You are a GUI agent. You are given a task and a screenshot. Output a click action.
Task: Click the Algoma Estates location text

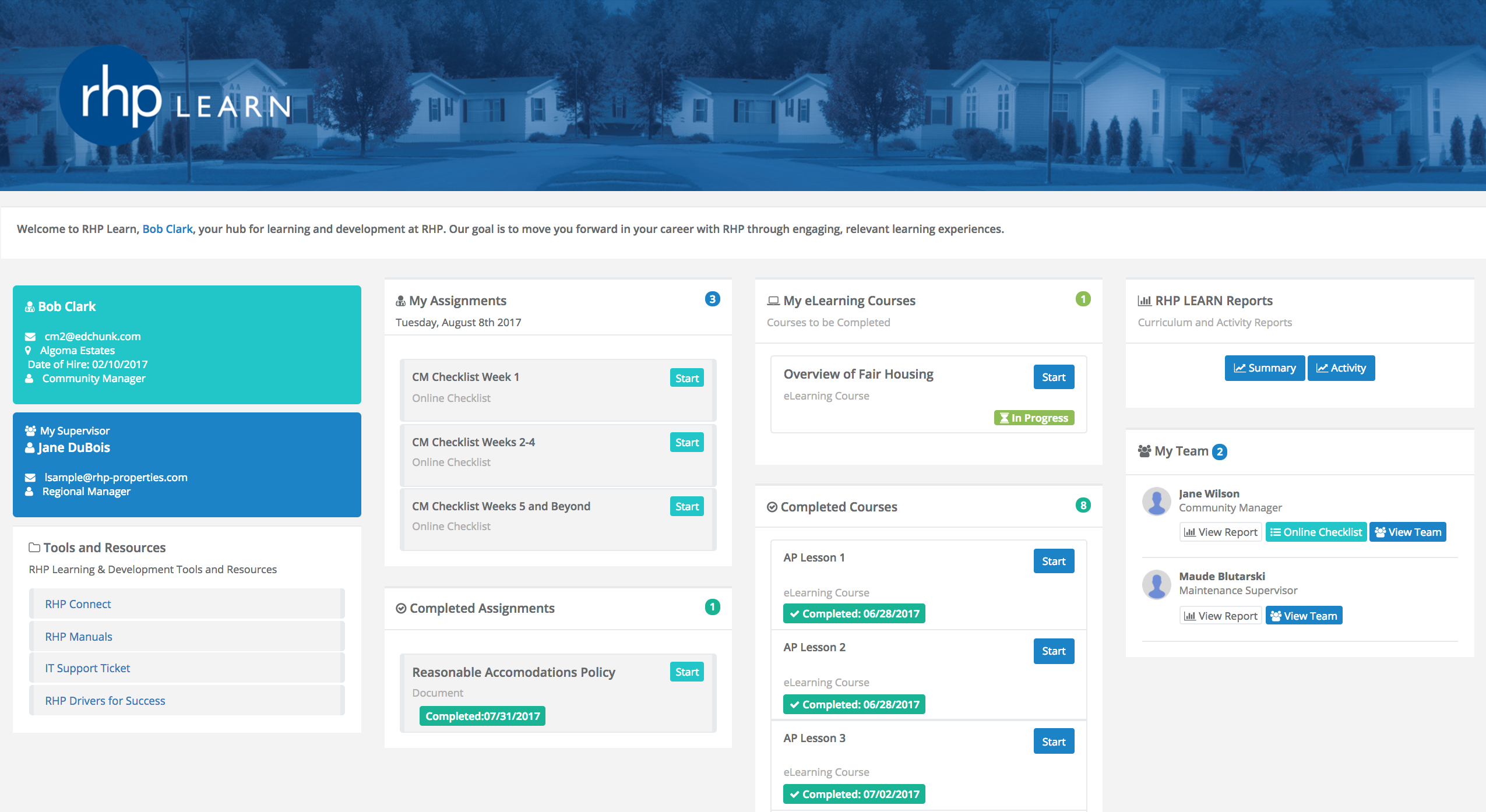pos(77,351)
